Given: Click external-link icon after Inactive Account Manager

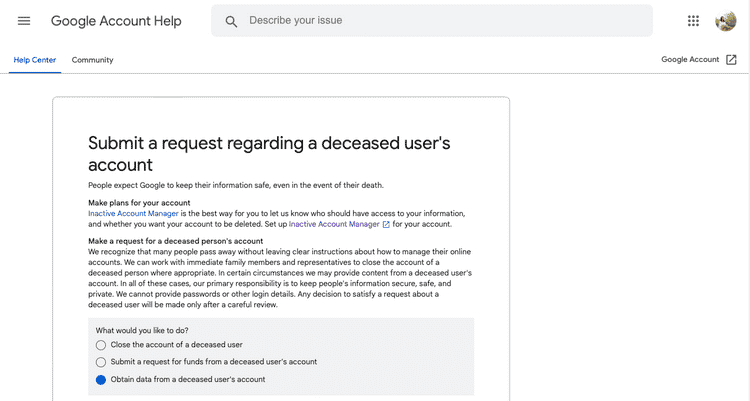Looking at the screenshot, I should 386,224.
